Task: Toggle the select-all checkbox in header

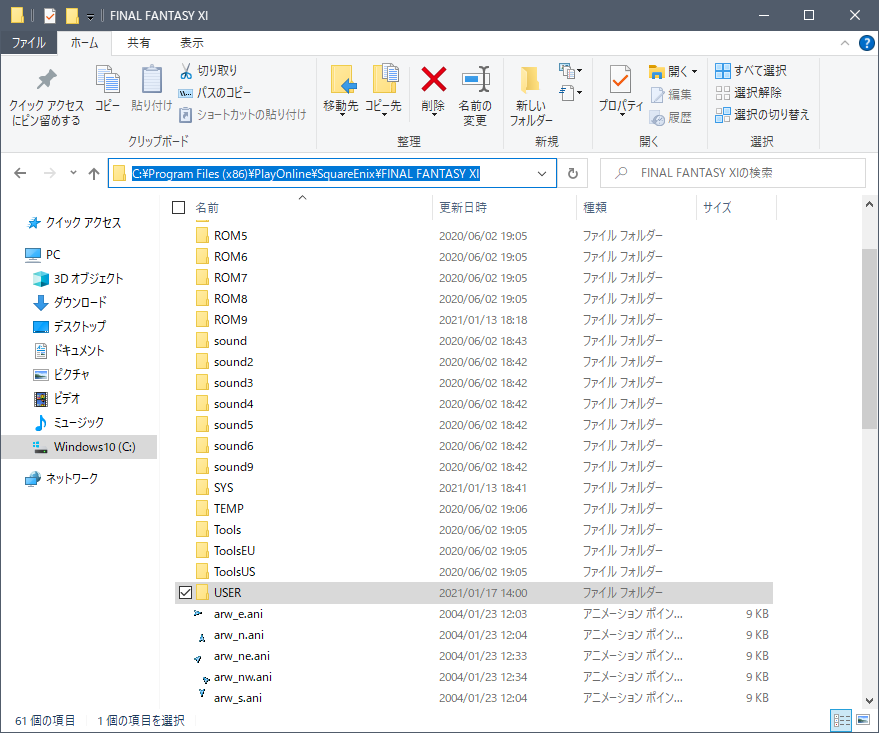Action: [x=178, y=208]
